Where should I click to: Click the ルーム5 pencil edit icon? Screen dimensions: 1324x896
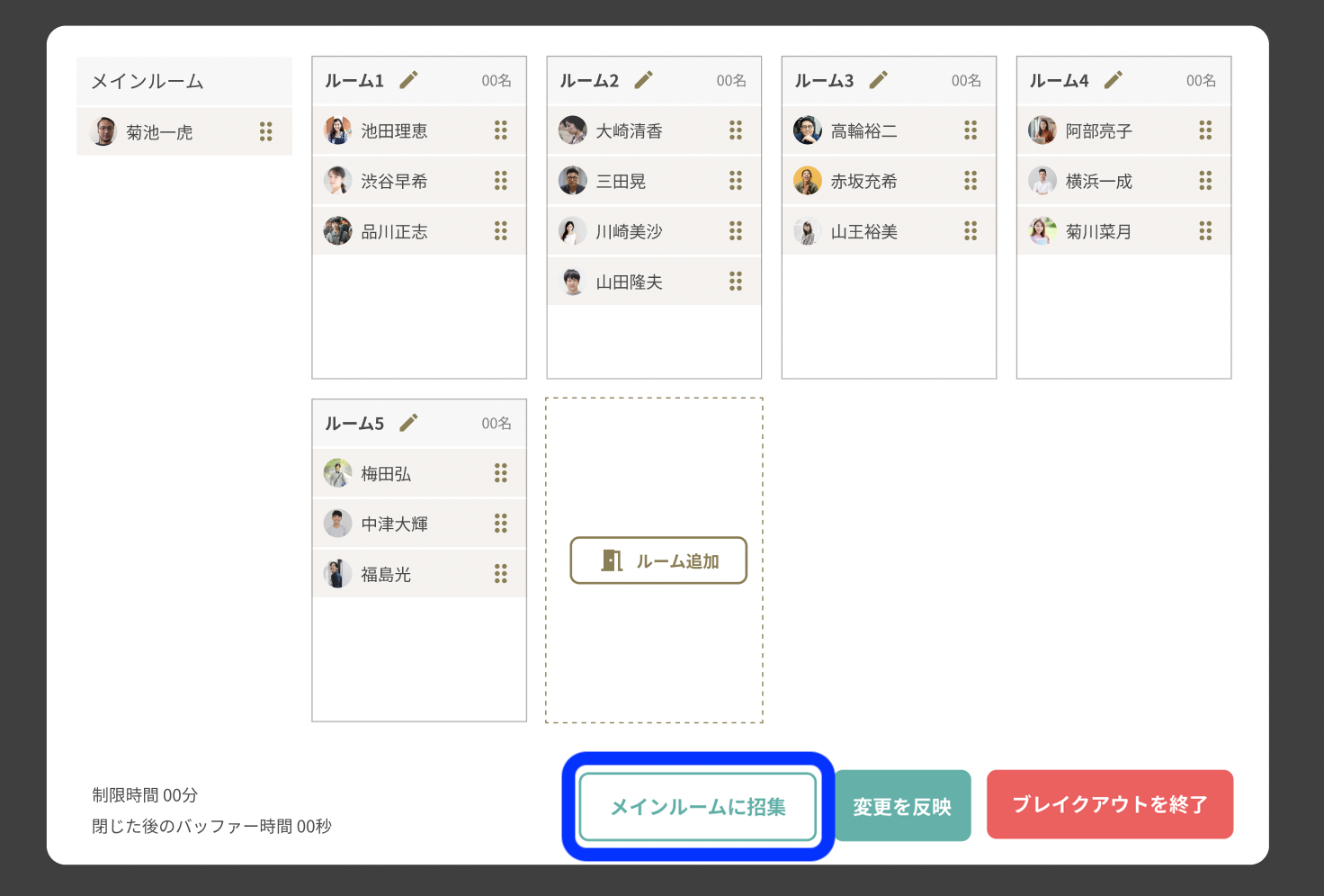coord(408,423)
